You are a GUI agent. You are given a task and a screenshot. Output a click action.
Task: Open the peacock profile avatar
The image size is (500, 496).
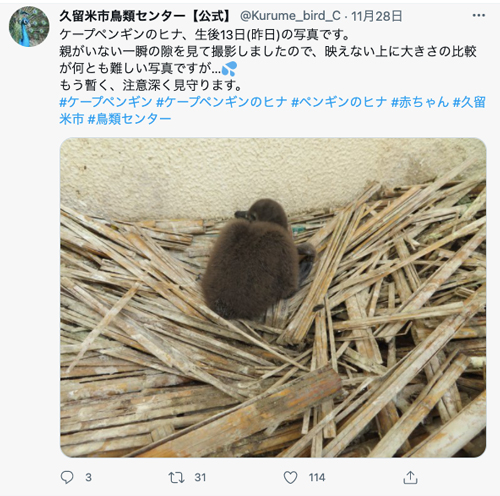[29, 27]
